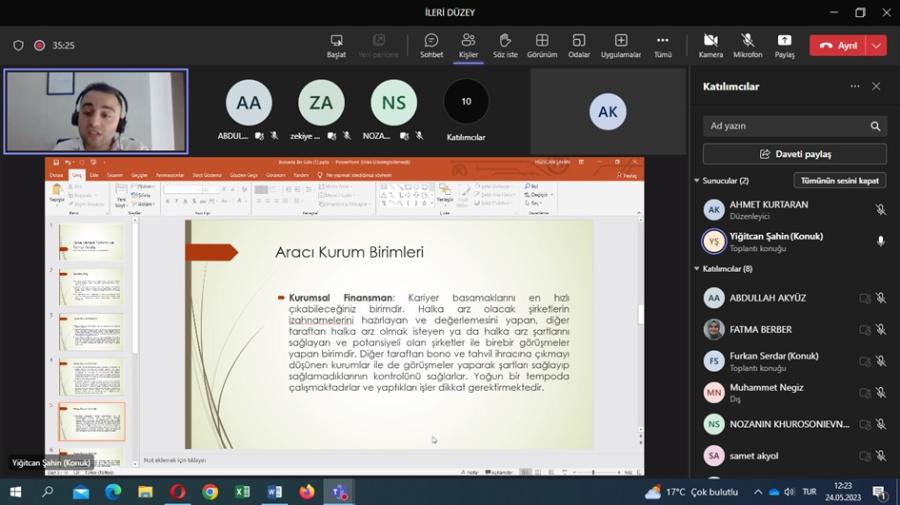Viewport: 900px width, 505px height.
Task: Toggle the Kamera on or off
Action: click(710, 45)
